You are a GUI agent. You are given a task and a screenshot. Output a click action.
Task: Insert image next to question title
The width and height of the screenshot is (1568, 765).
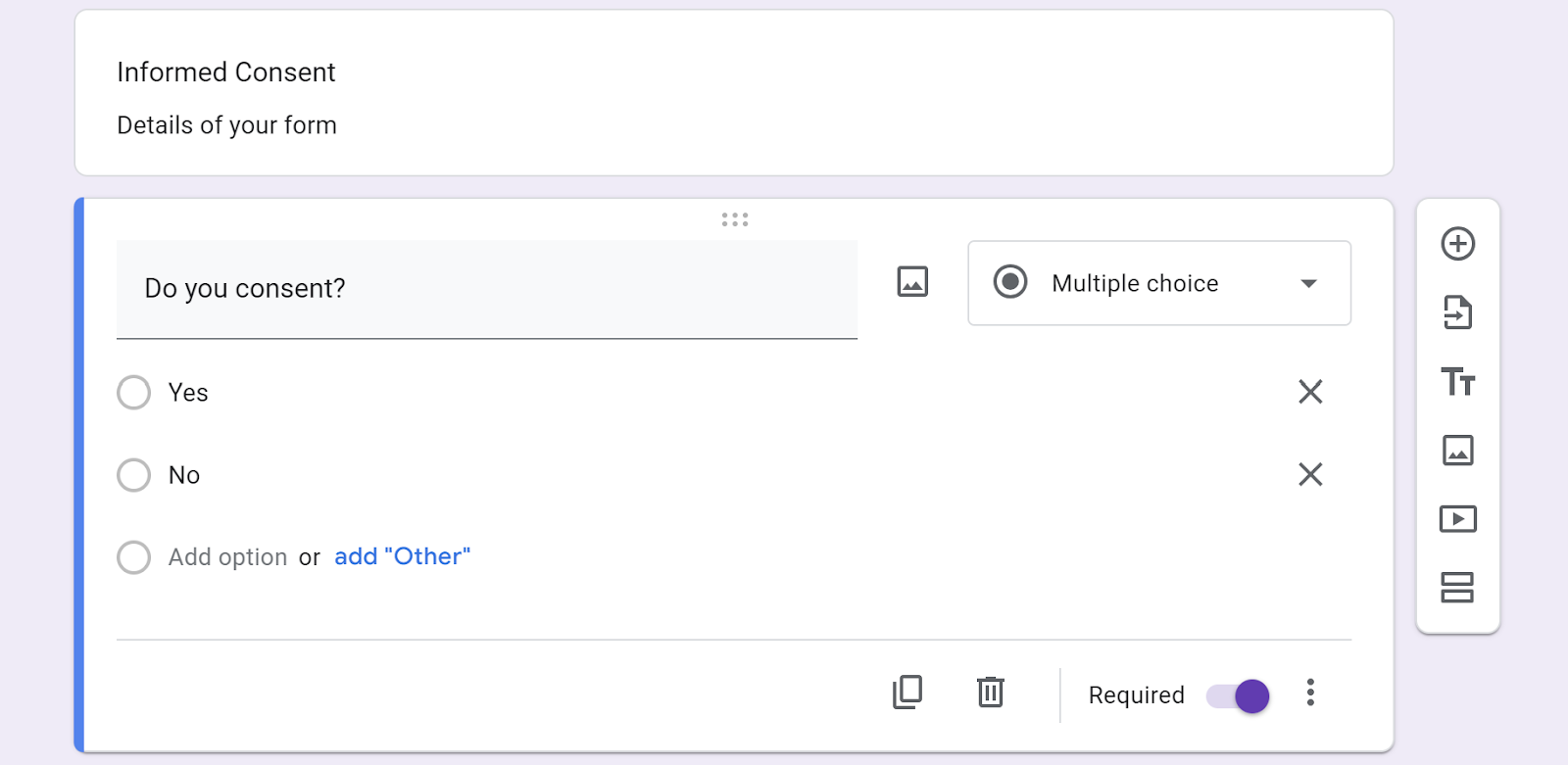pyautogui.click(x=912, y=282)
